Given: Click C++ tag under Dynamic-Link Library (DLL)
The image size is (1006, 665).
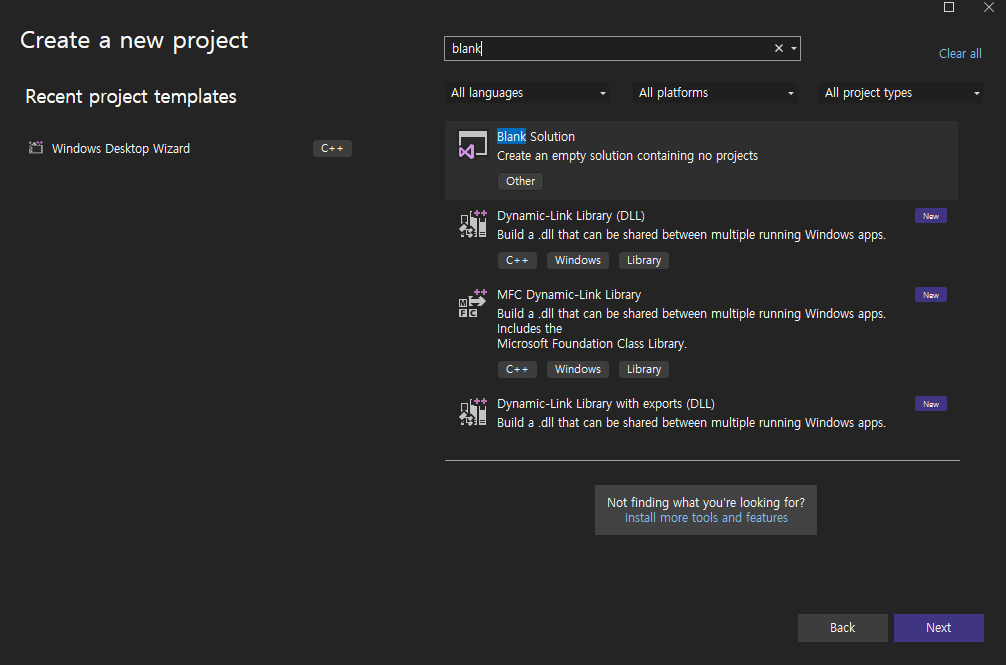Looking at the screenshot, I should [517, 260].
